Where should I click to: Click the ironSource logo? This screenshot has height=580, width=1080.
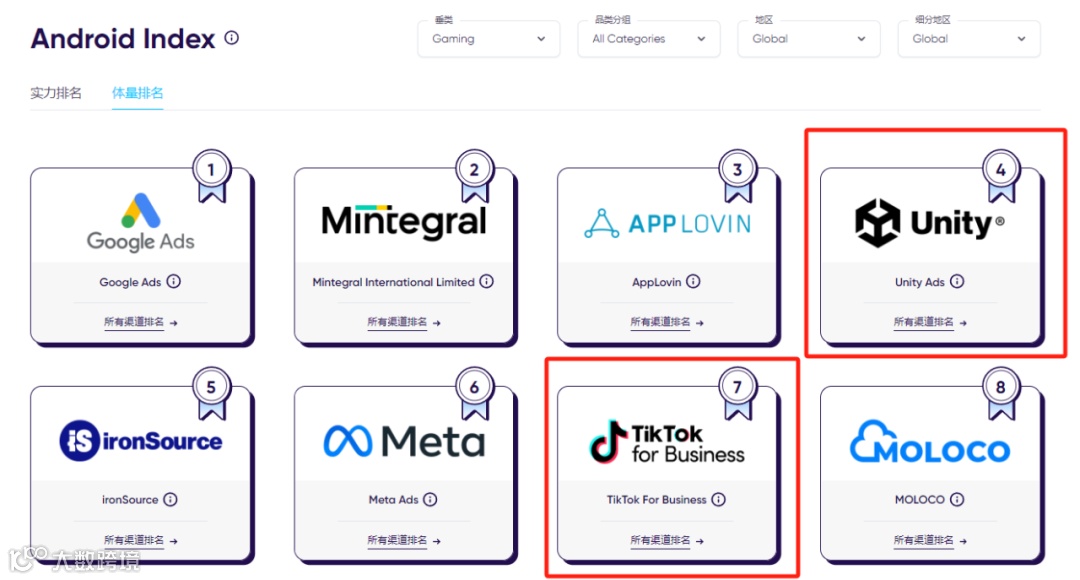point(141,441)
